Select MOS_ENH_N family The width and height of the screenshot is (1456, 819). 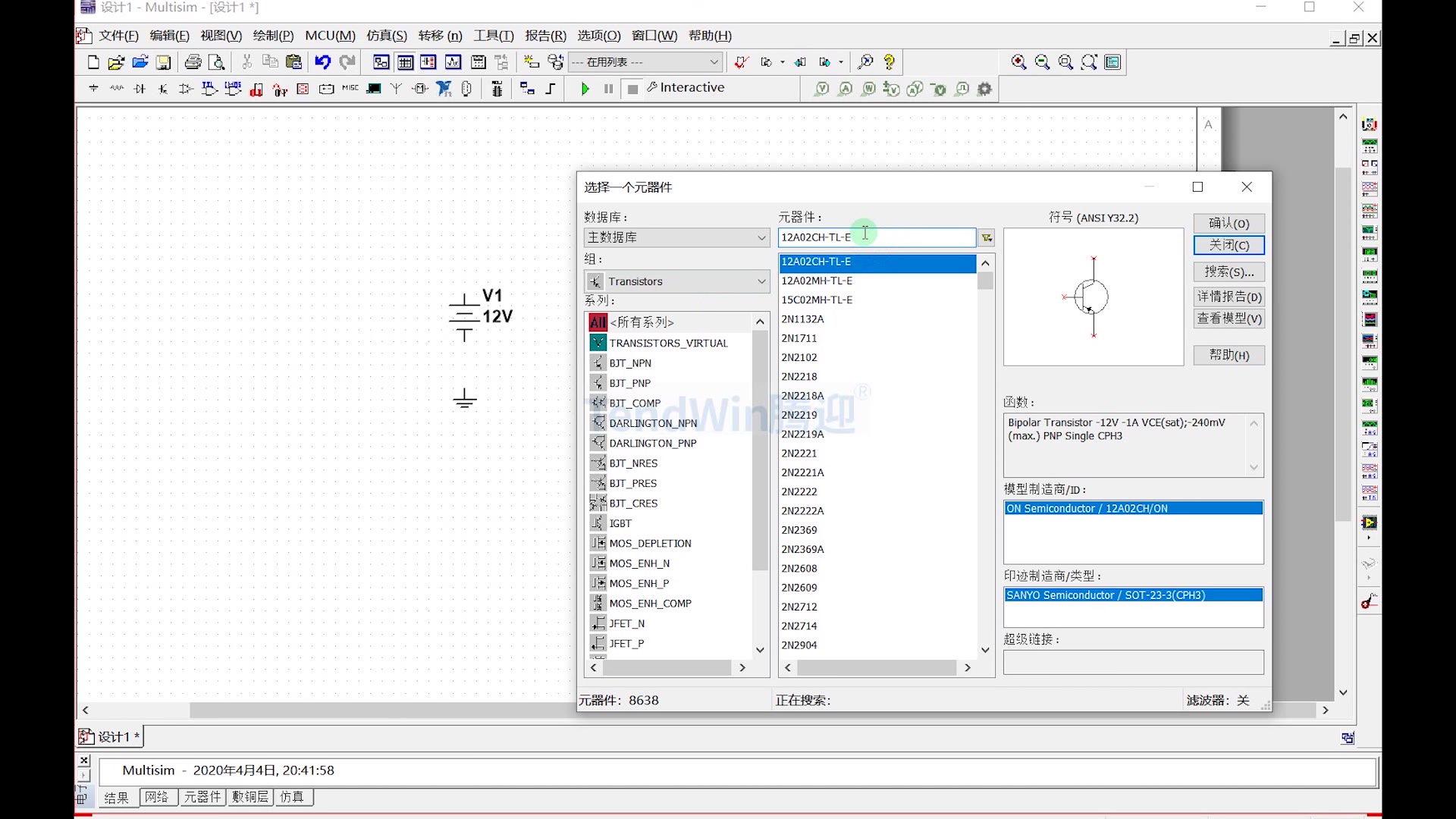point(639,563)
